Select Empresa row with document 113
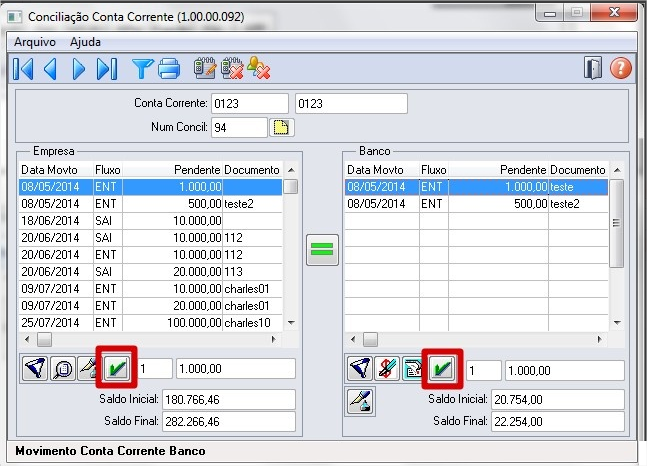647x466 pixels. pos(151,272)
